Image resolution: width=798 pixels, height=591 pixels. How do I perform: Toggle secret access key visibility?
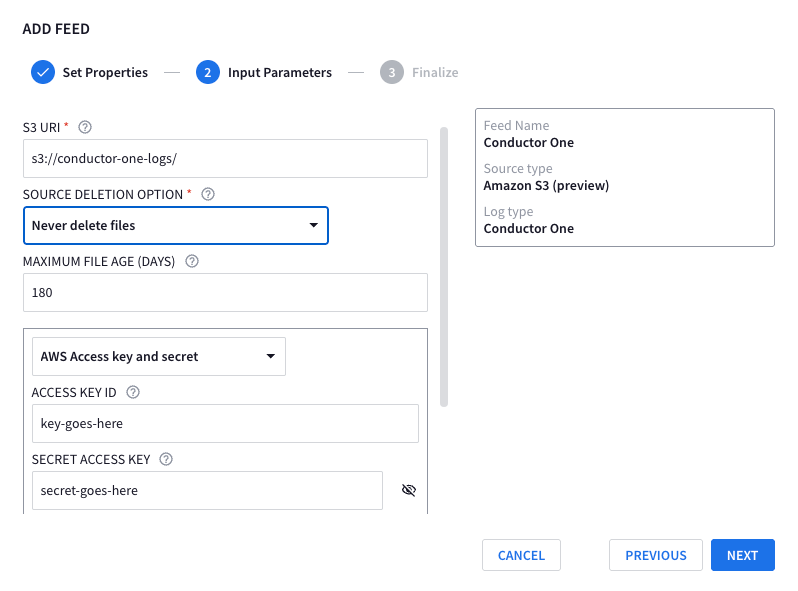pos(408,490)
